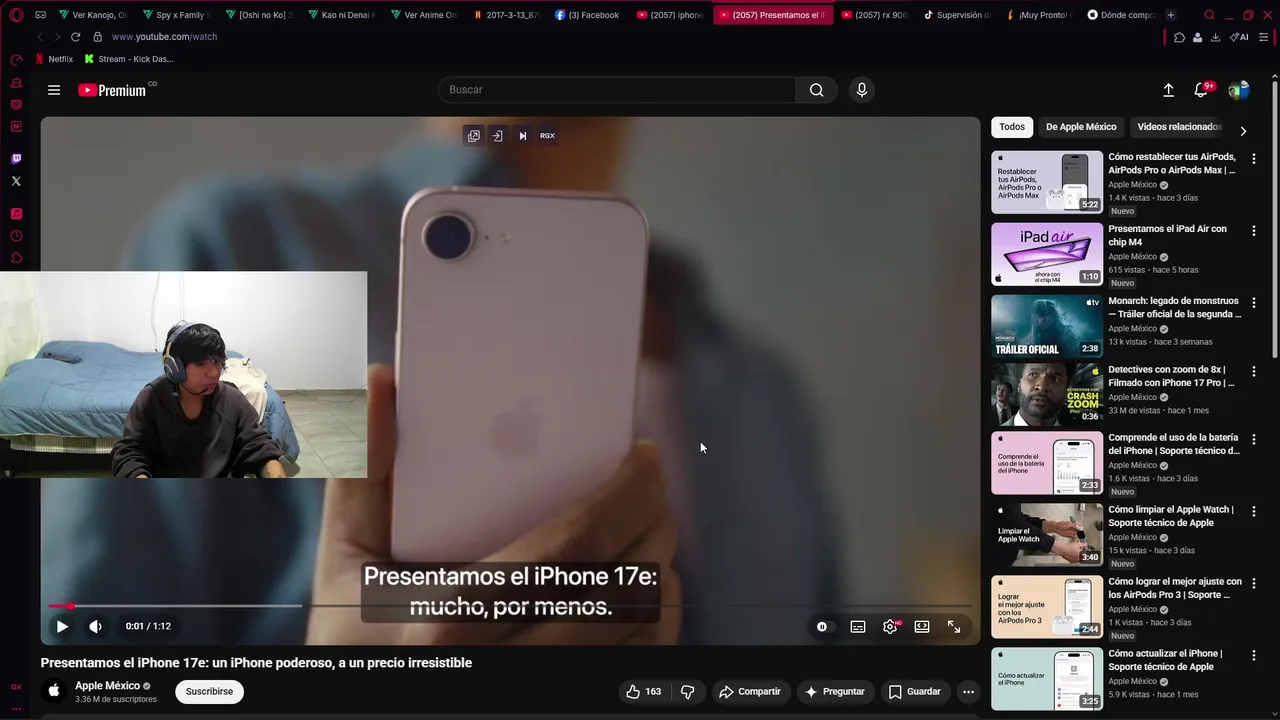Like the video with 163 likes

pyautogui.click(x=643, y=691)
